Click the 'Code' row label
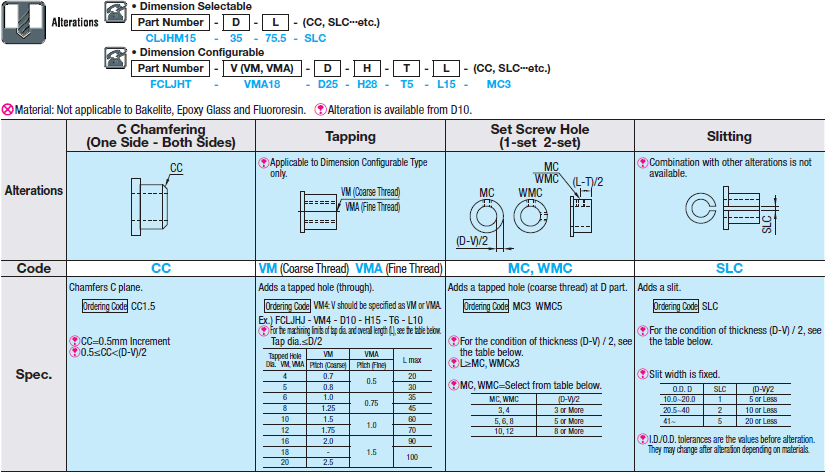 pos(34,268)
